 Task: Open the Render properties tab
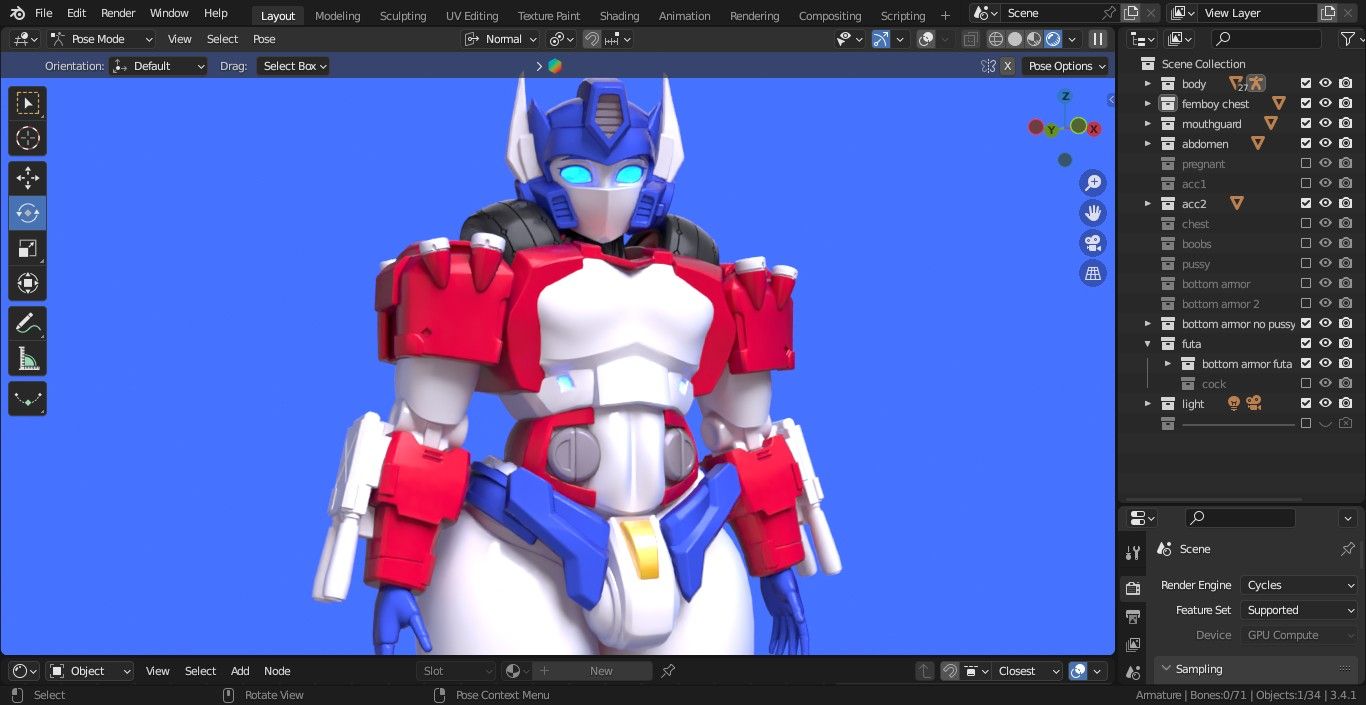(x=1133, y=588)
